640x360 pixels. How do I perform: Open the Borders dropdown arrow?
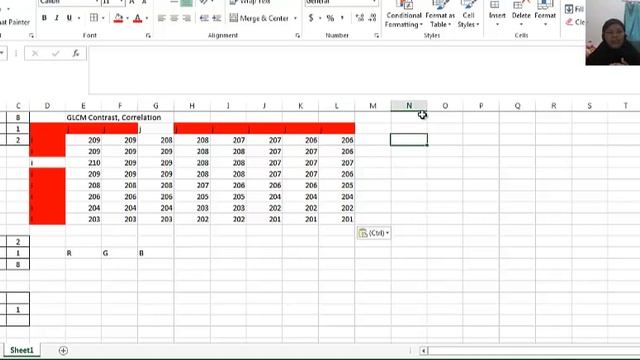(x=103, y=18)
